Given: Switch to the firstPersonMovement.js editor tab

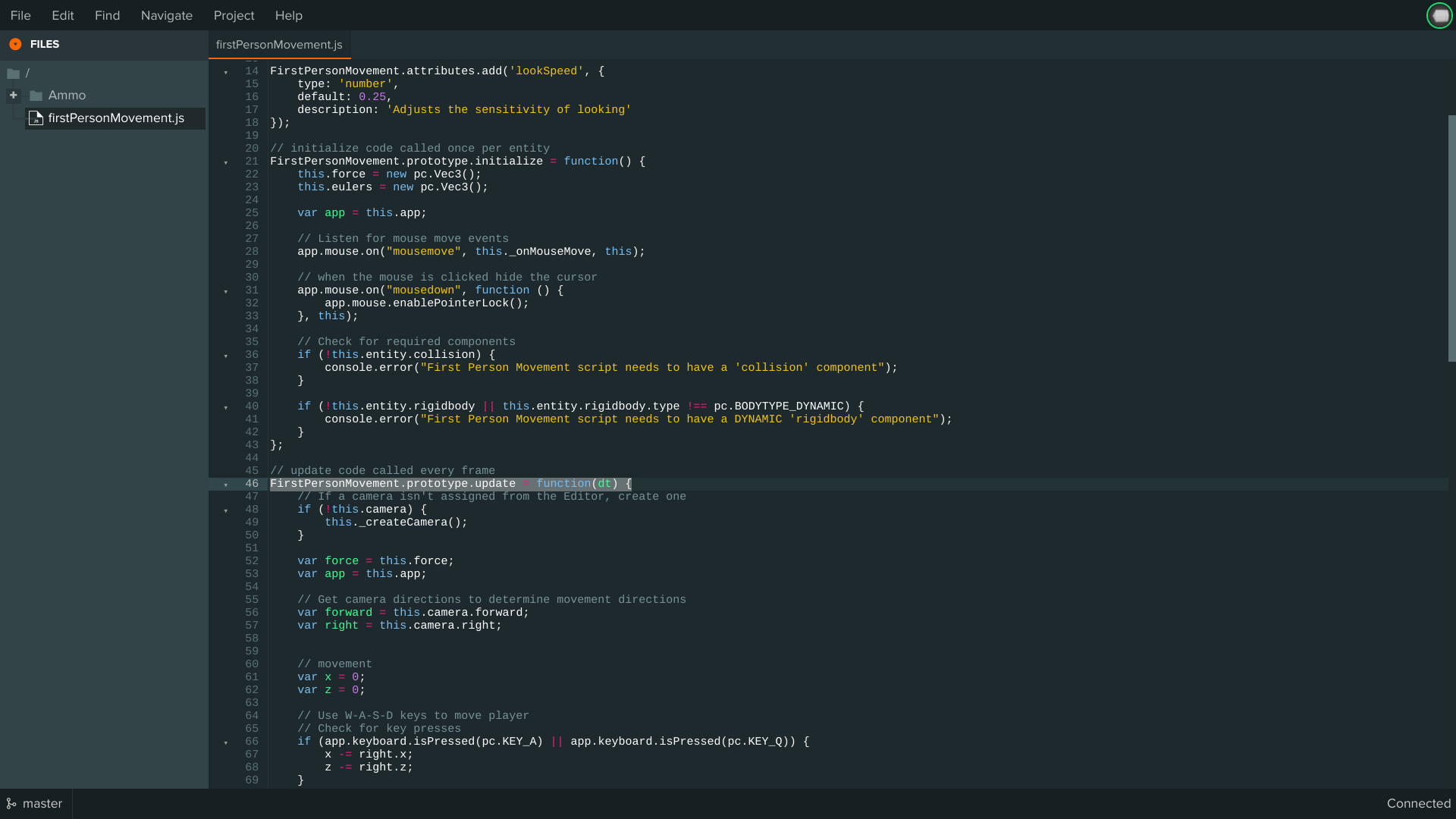Looking at the screenshot, I should click(x=279, y=45).
